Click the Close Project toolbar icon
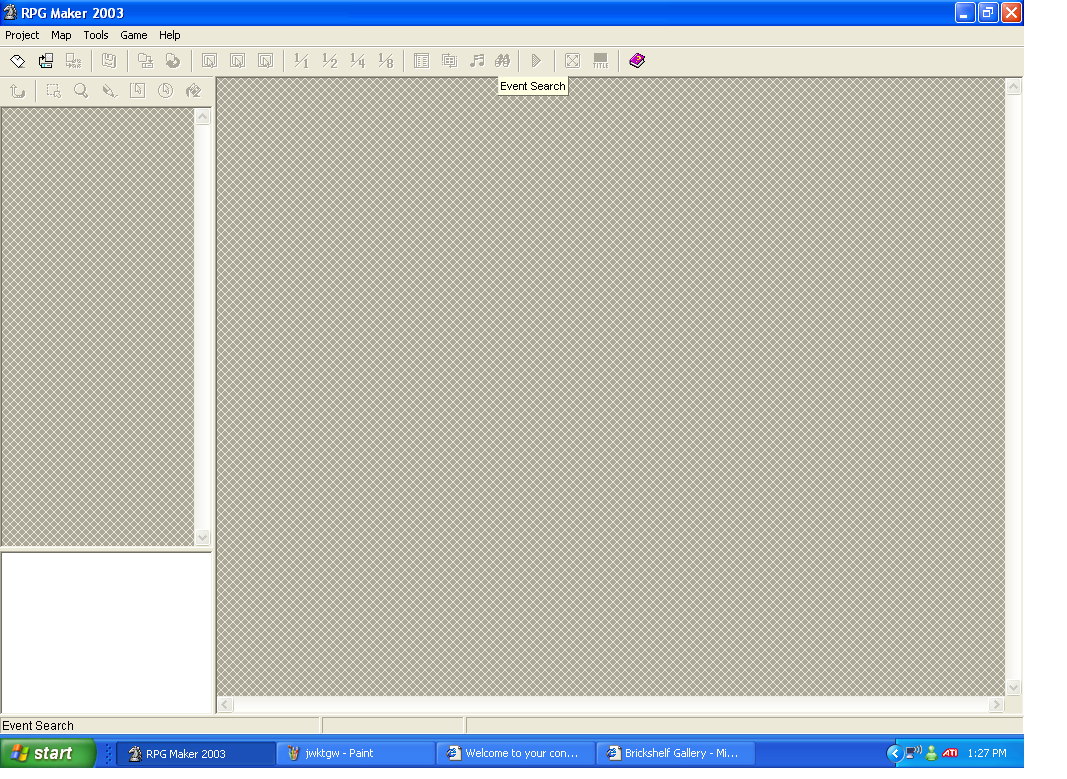The height and width of the screenshot is (779, 1067). point(73,61)
